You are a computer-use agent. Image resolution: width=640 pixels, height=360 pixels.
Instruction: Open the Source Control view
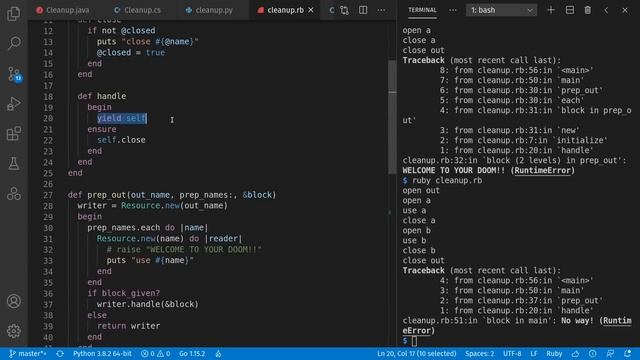pos(14,74)
